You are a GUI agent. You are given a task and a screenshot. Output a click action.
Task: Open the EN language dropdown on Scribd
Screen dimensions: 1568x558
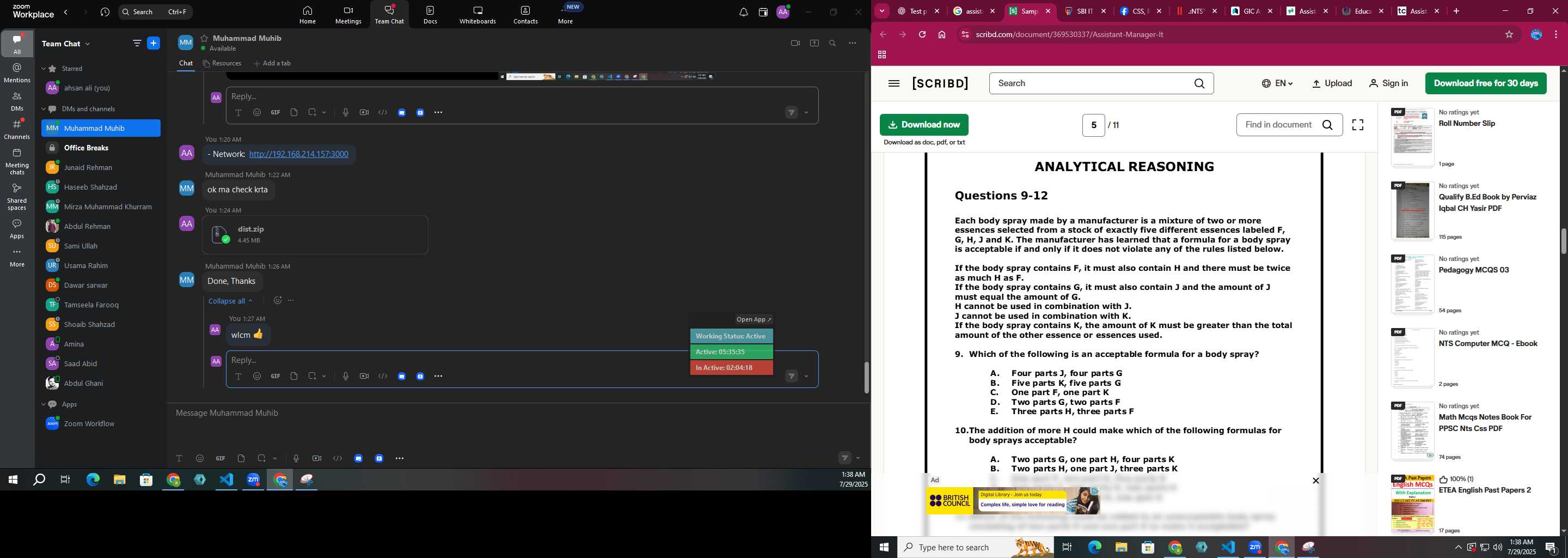tap(1277, 83)
